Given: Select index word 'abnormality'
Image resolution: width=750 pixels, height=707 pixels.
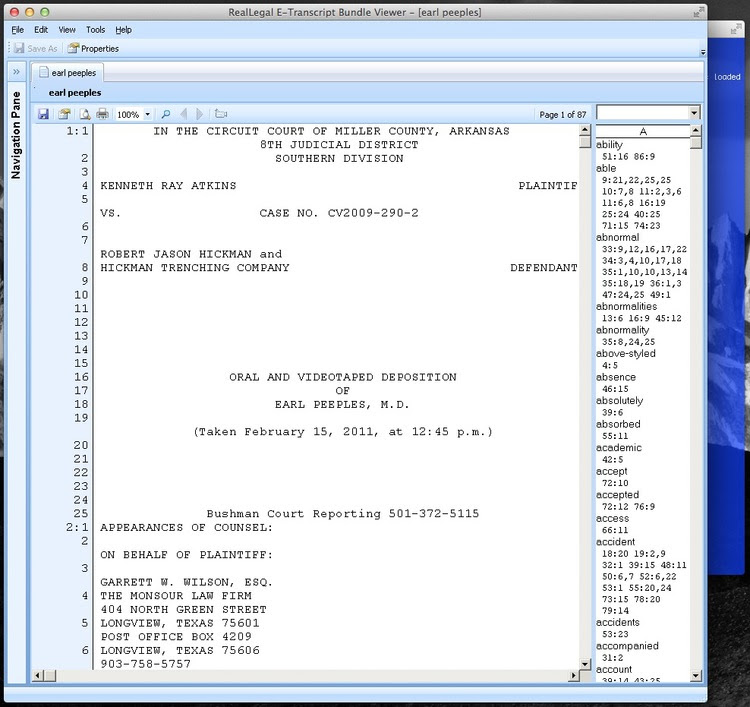Looking at the screenshot, I should tap(622, 330).
